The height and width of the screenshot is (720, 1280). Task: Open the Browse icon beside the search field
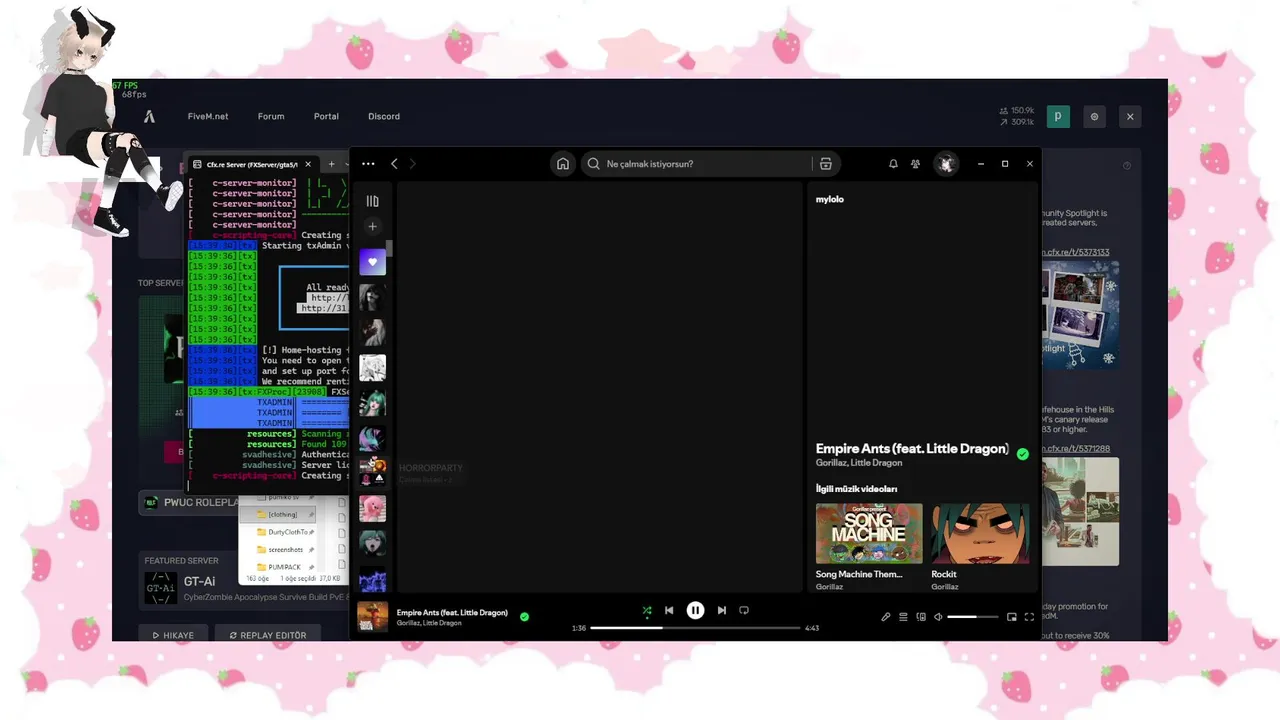[x=825, y=164]
